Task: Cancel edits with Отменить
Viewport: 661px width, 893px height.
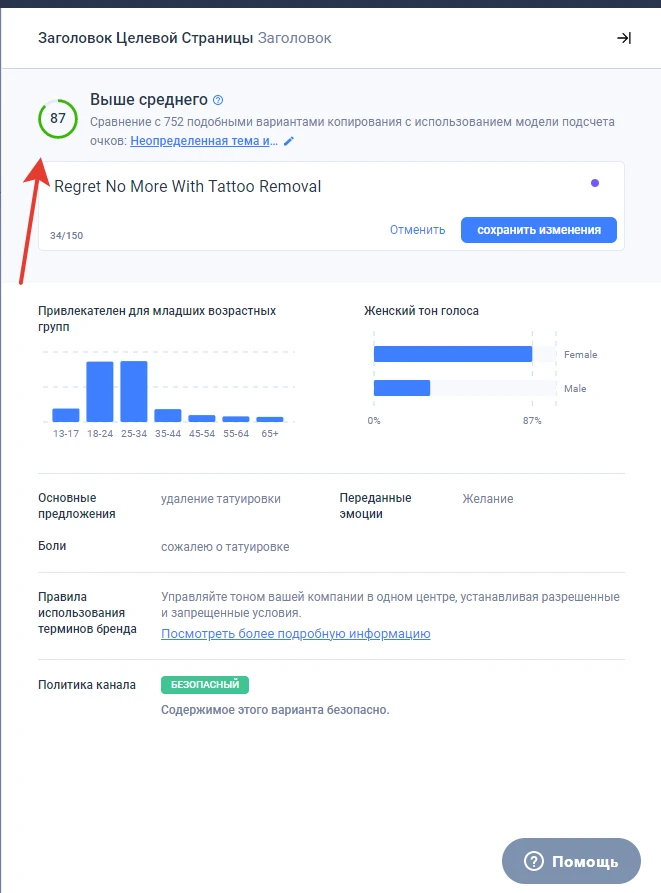Action: pos(417,230)
